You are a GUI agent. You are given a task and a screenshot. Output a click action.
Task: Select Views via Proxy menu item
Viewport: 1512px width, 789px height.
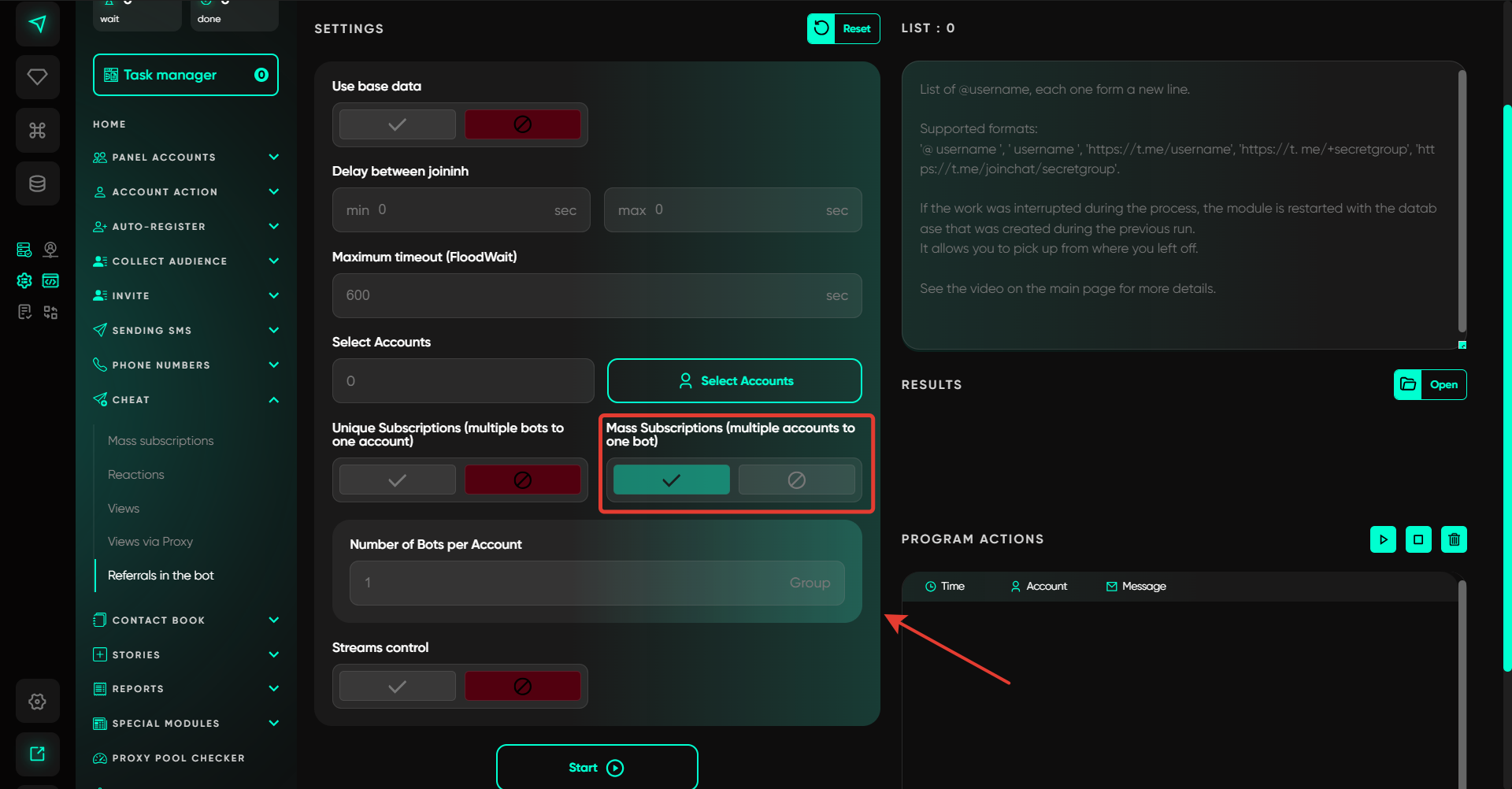(x=150, y=542)
